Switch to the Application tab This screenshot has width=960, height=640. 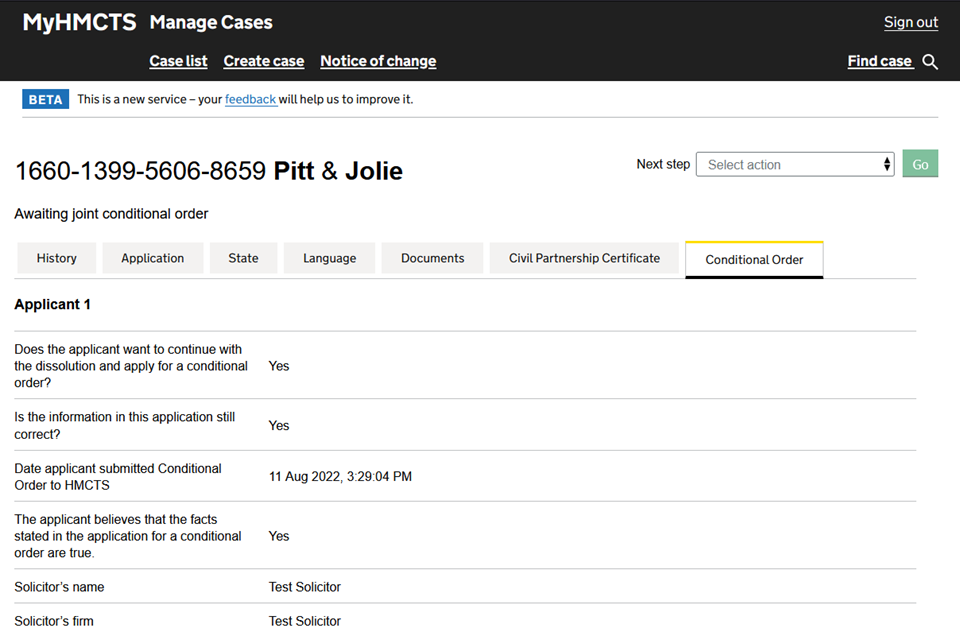coord(153,258)
